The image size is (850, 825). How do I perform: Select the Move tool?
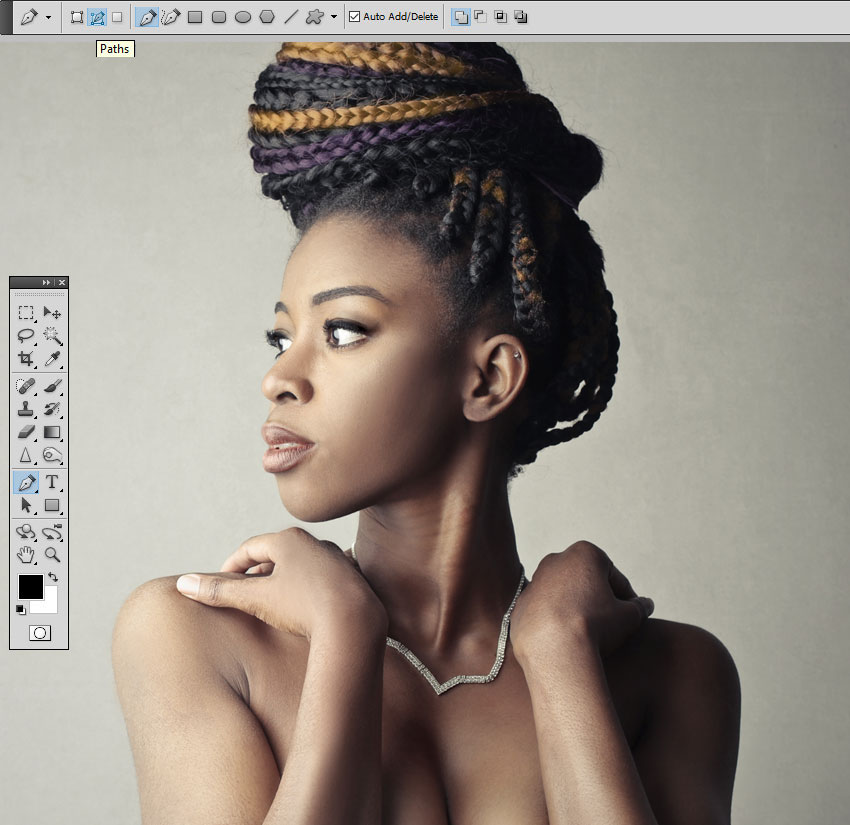pos(52,313)
